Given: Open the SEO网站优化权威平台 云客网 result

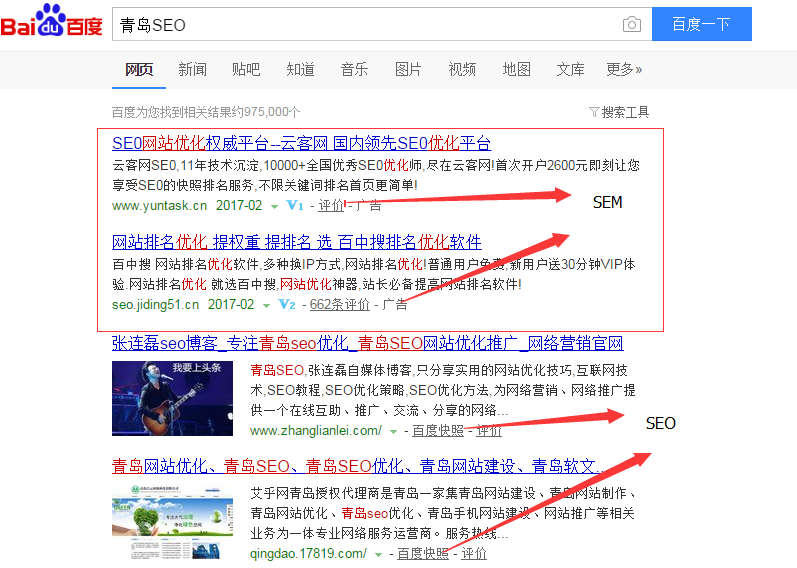Looking at the screenshot, I should pyautogui.click(x=301, y=143).
